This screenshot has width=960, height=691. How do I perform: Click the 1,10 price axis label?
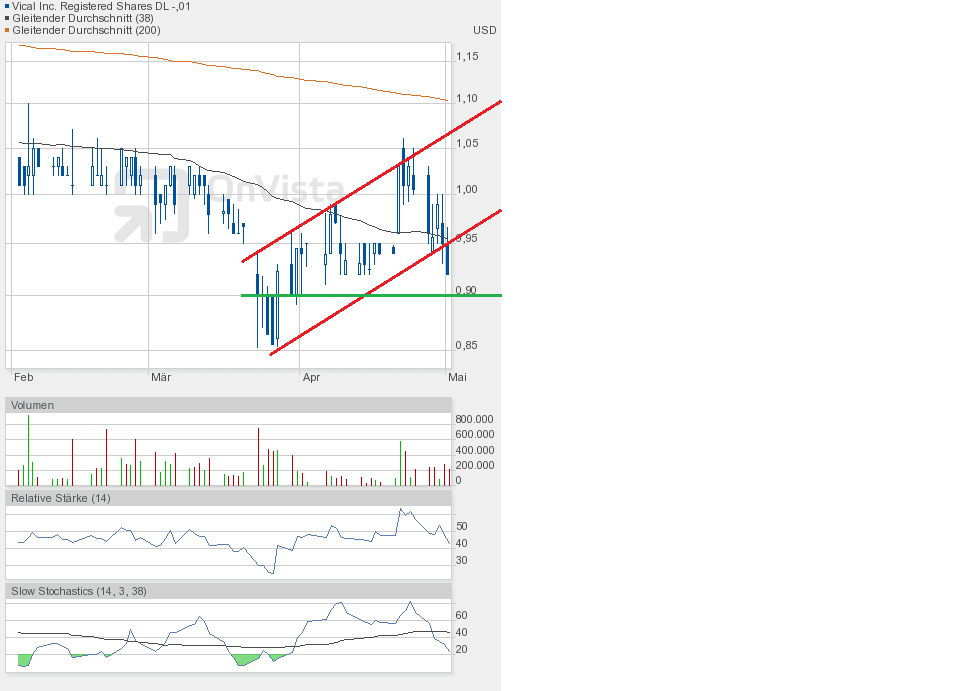coord(467,99)
